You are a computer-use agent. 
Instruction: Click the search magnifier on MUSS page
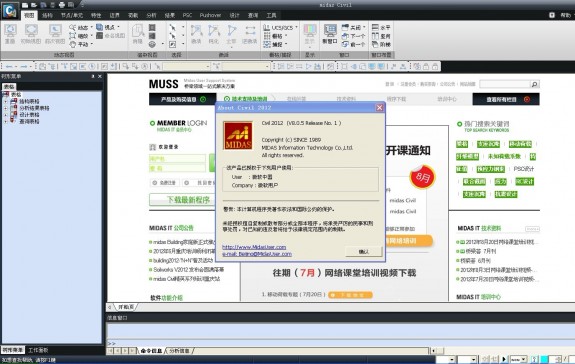pos(535,84)
